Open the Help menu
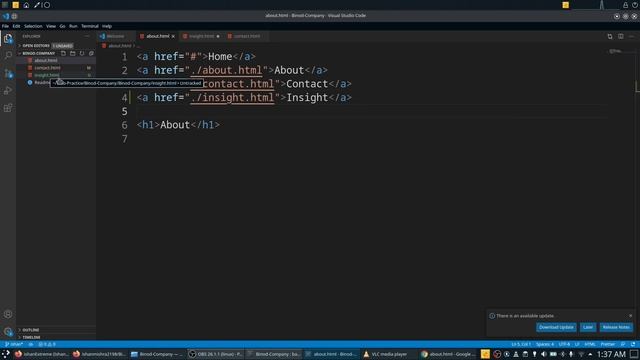The width and height of the screenshot is (640, 360). (x=107, y=26)
